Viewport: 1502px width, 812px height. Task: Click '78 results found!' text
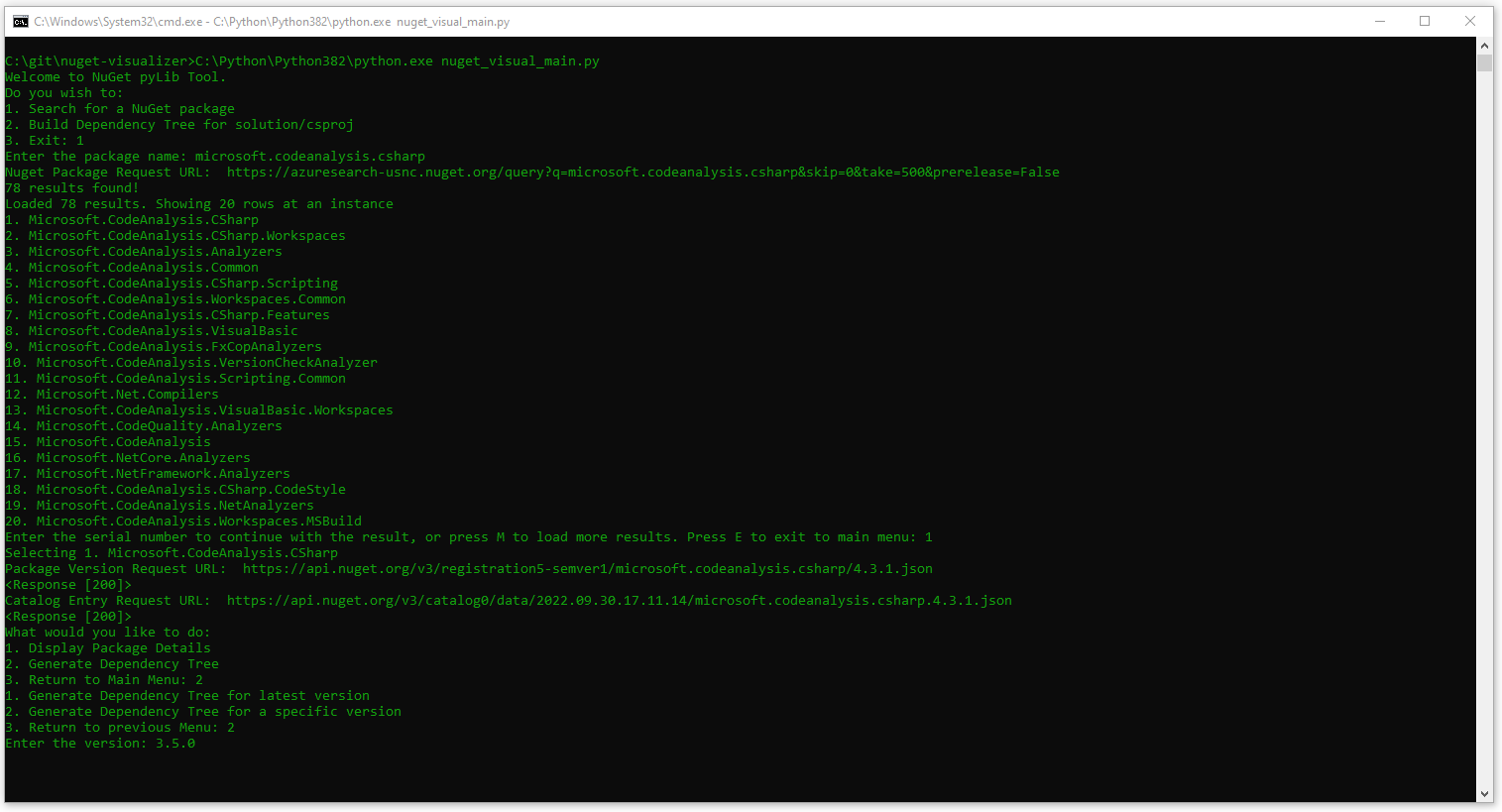click(x=72, y=188)
